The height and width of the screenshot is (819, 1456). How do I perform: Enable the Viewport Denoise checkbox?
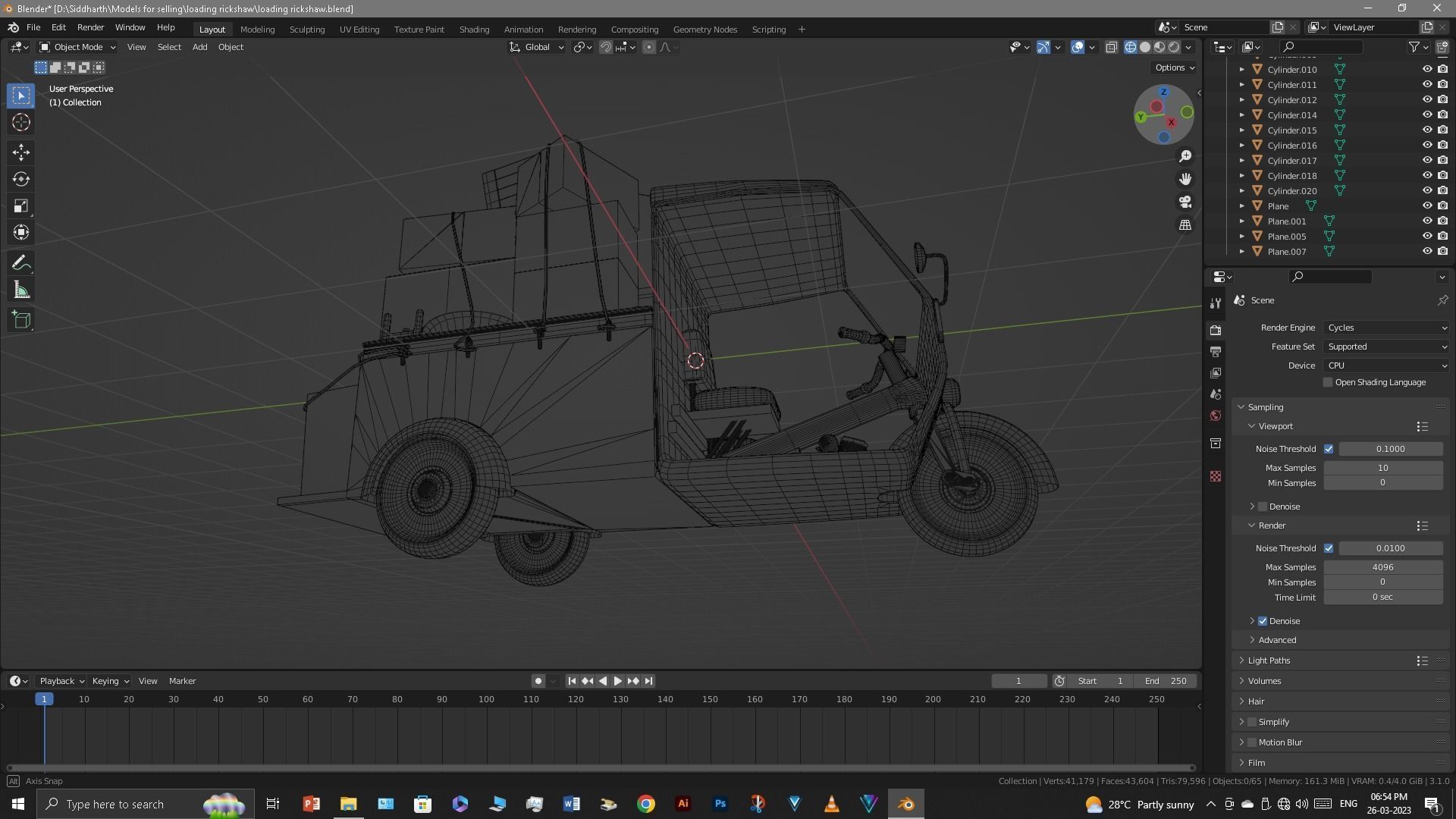tap(1263, 507)
